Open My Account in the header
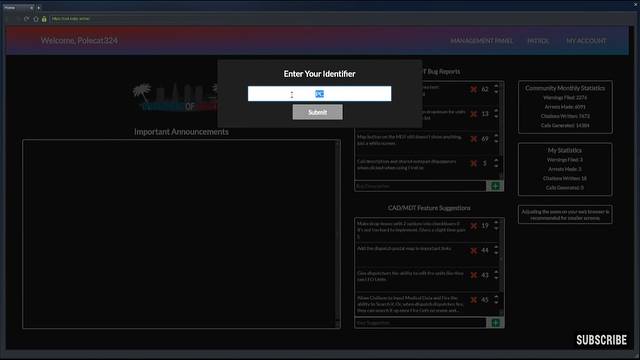Image resolution: width=640 pixels, height=360 pixels. [586, 41]
